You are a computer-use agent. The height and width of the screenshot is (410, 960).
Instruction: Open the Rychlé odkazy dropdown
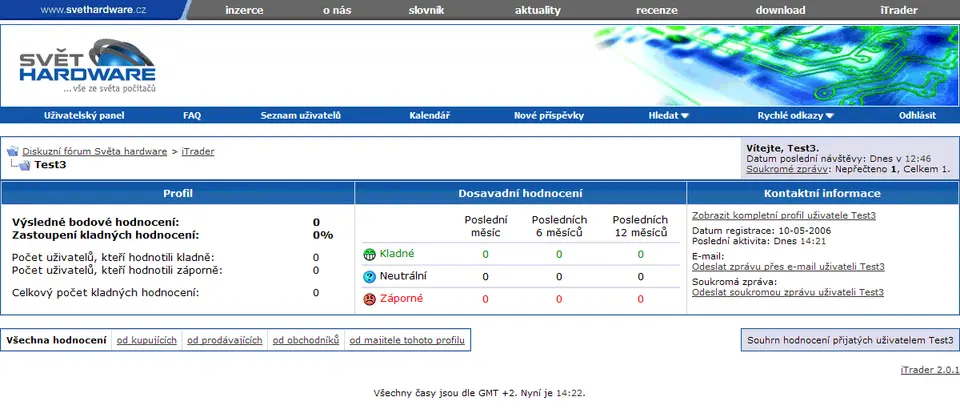[795, 116]
